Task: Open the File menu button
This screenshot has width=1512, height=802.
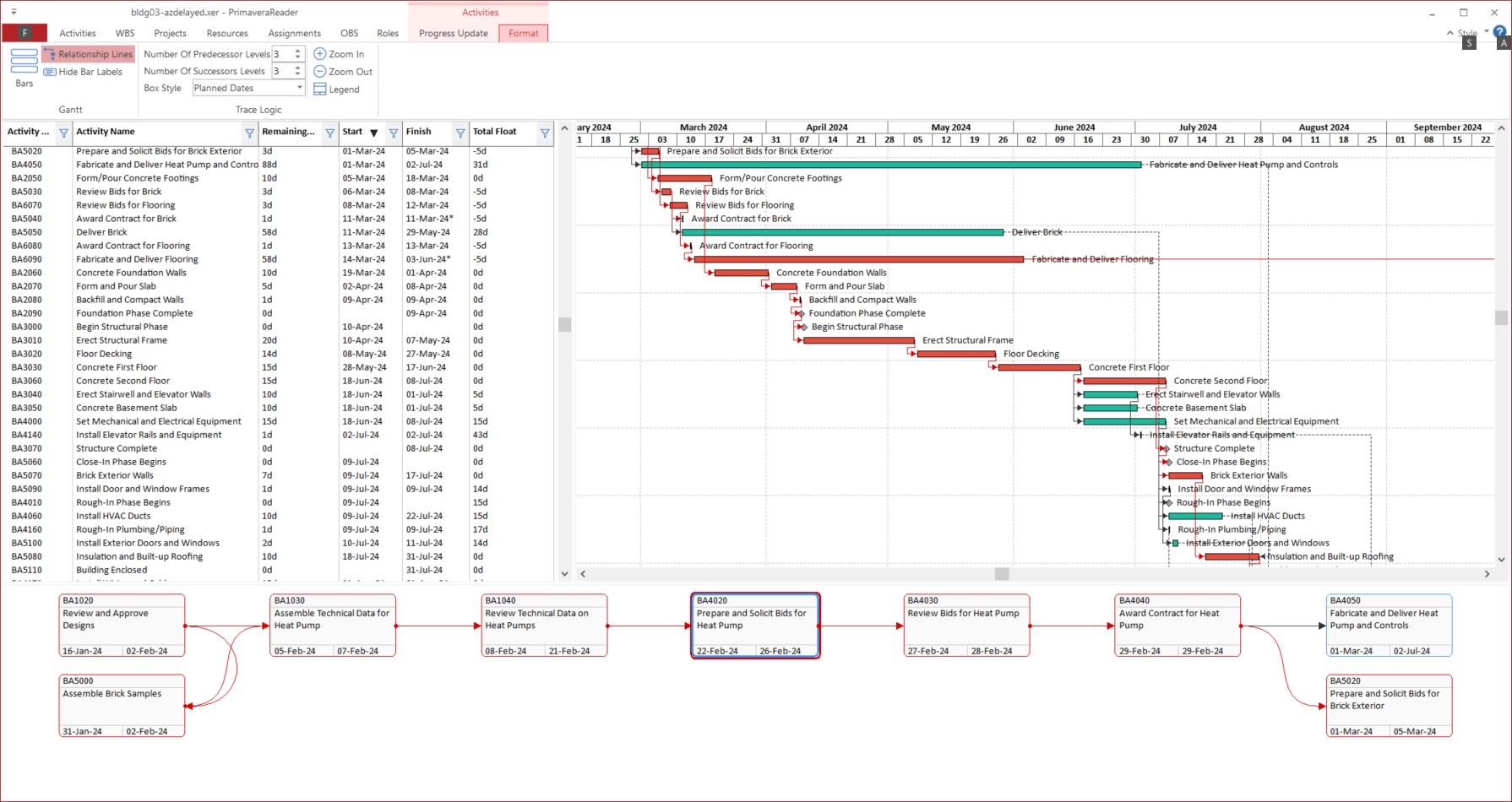Action: point(24,33)
